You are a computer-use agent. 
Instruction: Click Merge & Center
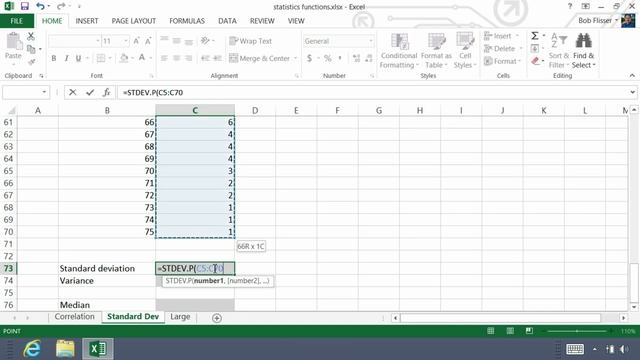coord(260,58)
